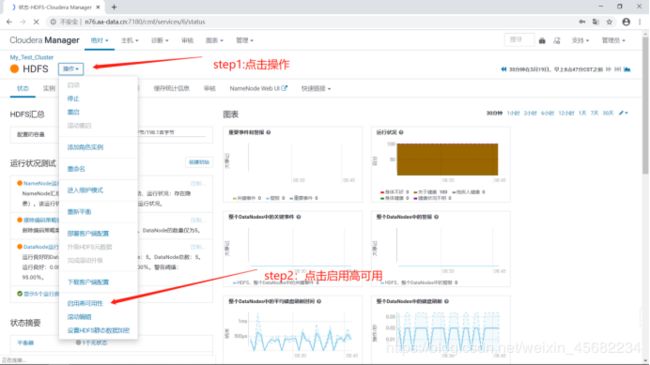The width and height of the screenshot is (650, 365).
Task: Switch to the 实例 tab
Action: click(49, 88)
